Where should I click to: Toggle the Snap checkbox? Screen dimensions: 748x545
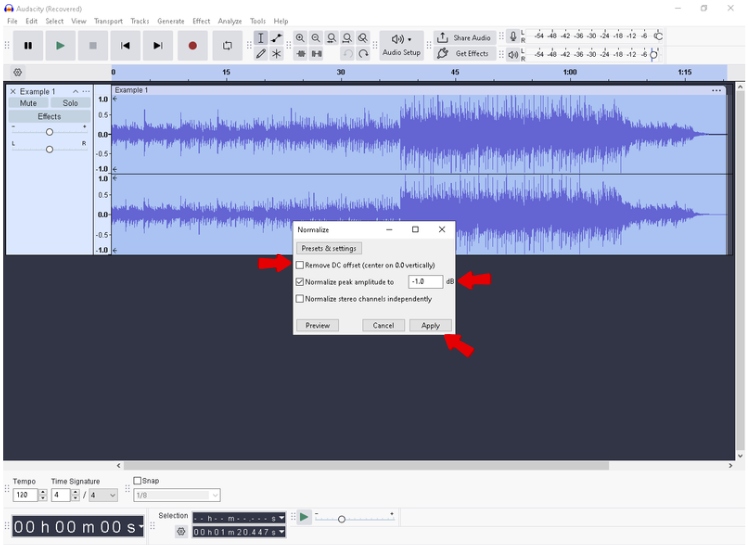point(138,481)
